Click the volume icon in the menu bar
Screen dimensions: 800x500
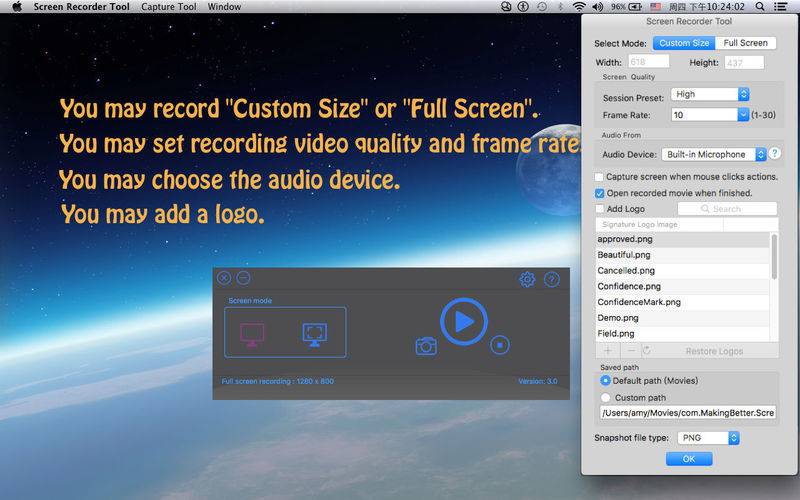[597, 7]
